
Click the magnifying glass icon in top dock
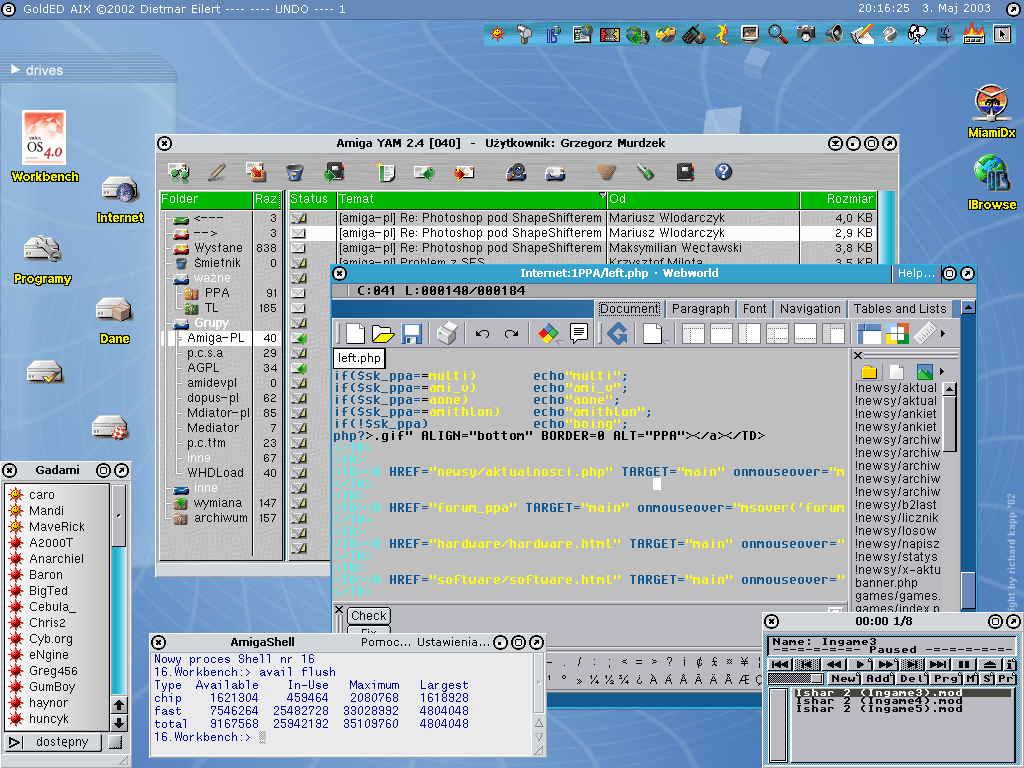tap(777, 34)
